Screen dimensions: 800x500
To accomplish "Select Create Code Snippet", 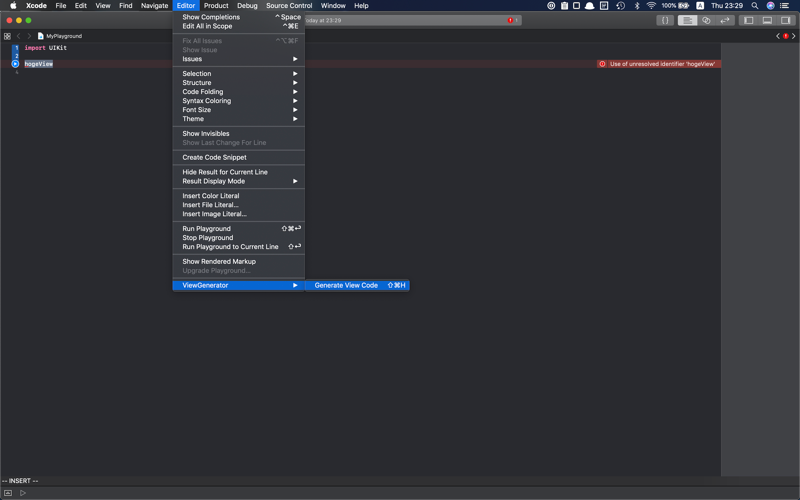I will point(238,158).
